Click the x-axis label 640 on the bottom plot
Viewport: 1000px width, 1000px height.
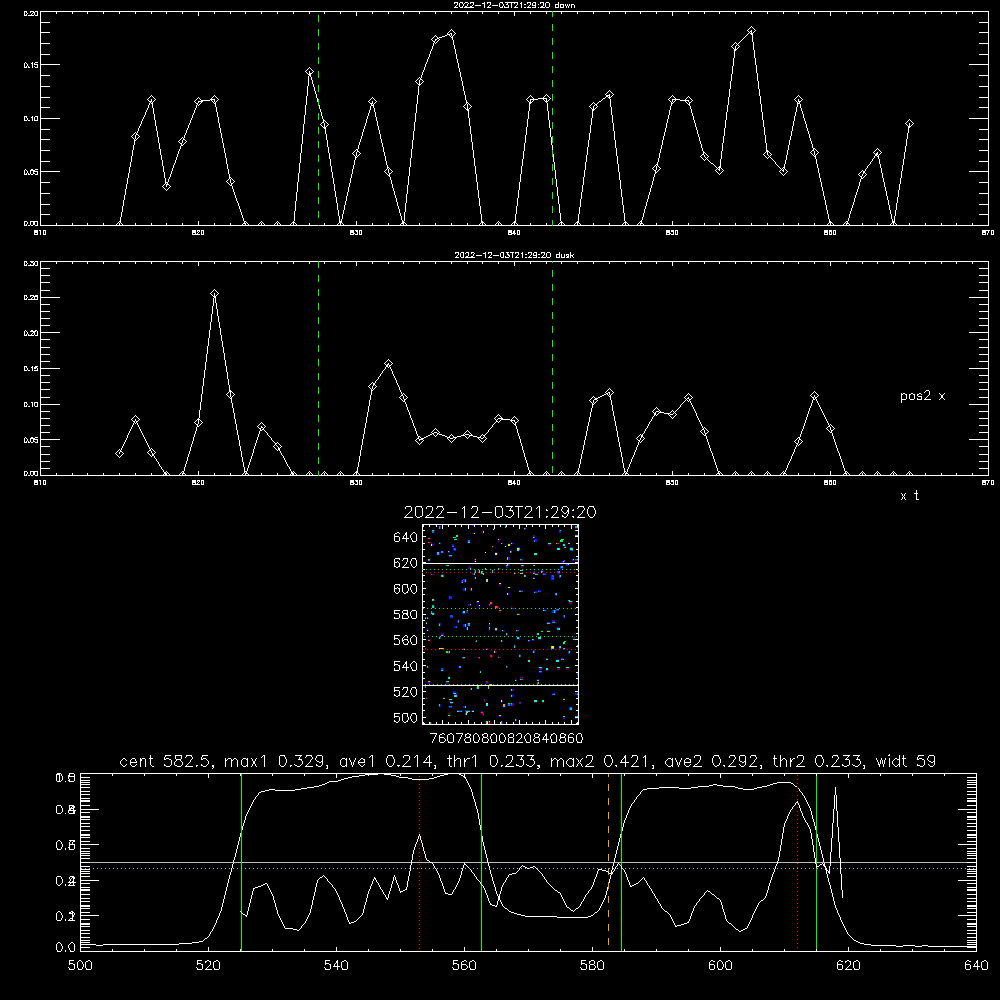pos(976,966)
